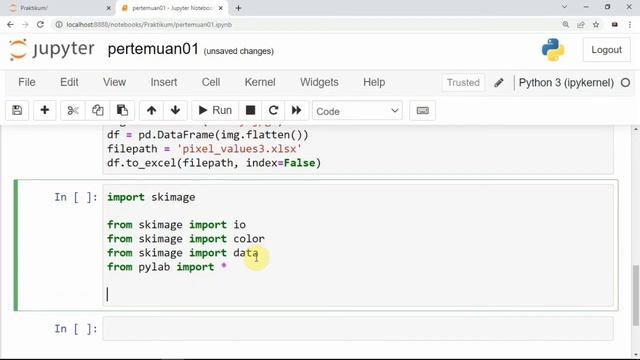Viewport: 640px width, 360px height.
Task: Click the 'from pylab import *' line
Action: (x=167, y=267)
